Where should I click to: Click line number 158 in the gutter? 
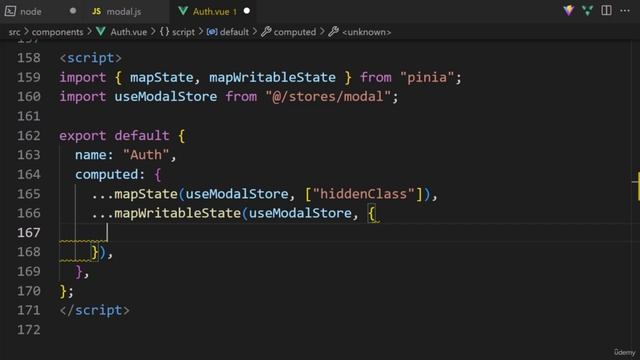[29, 58]
